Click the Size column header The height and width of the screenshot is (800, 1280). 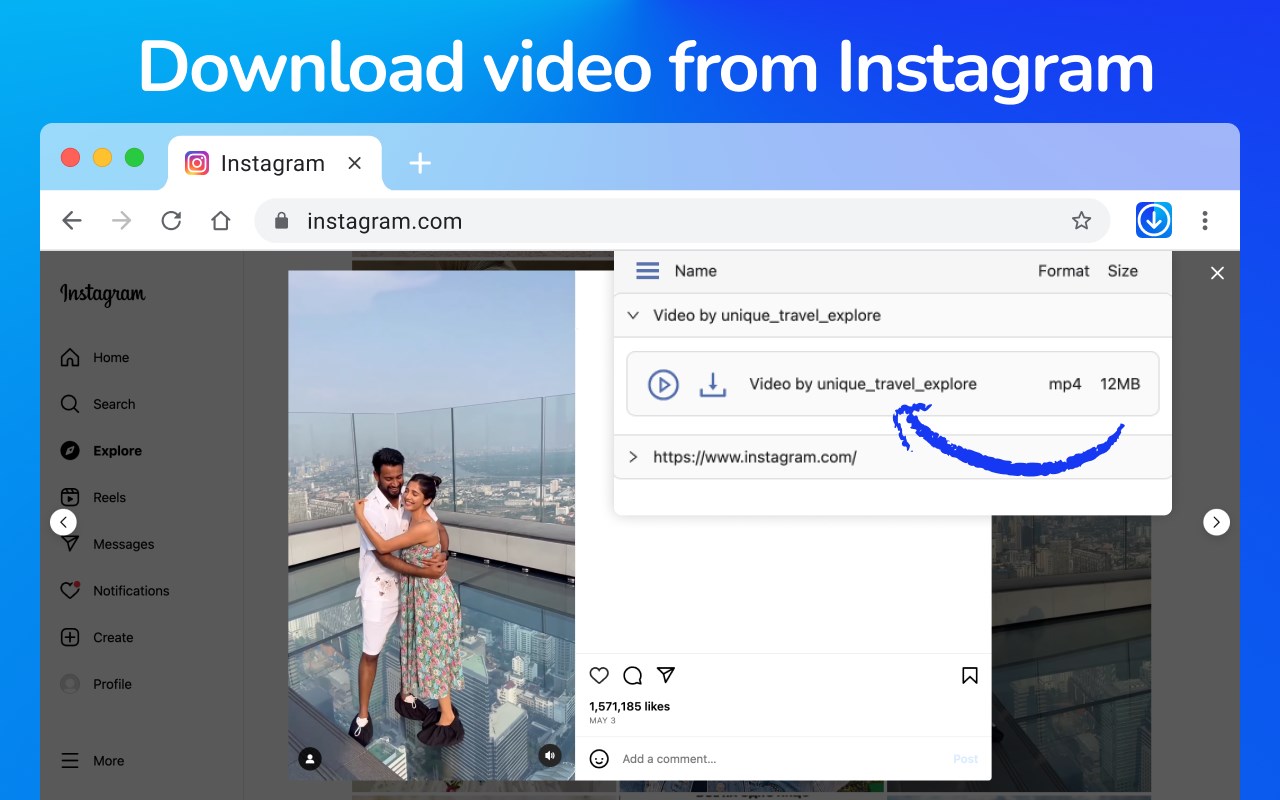[1123, 271]
